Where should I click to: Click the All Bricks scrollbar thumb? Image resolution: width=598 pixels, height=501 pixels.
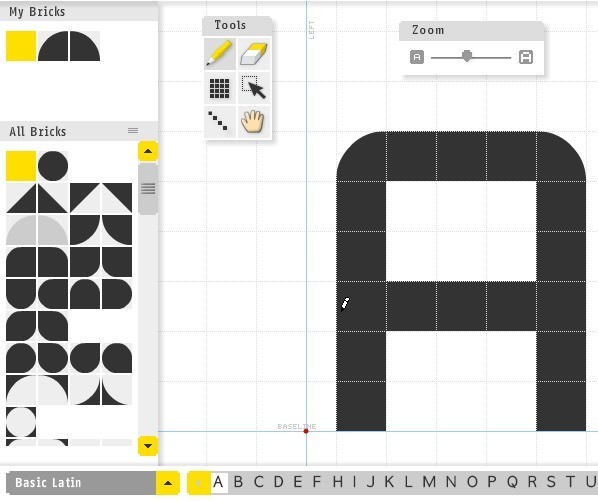click(148, 189)
